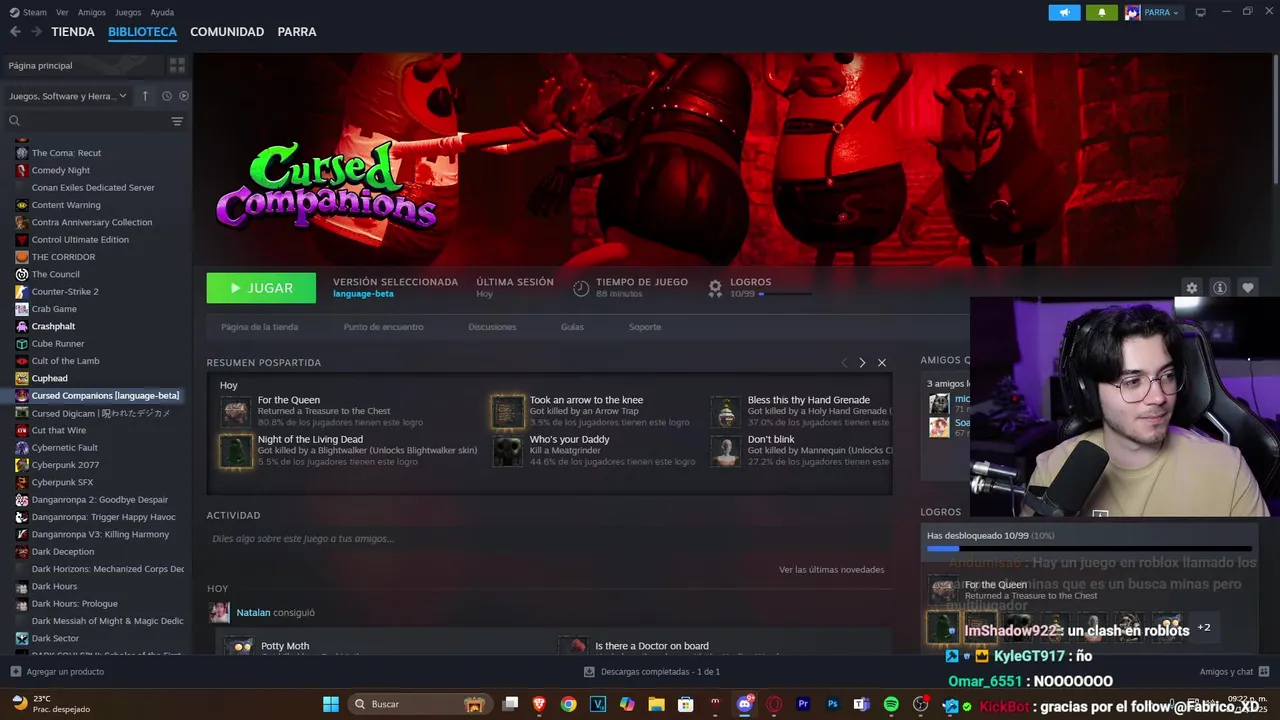Select Dark Deception in game list
This screenshot has height=720, width=1280.
click(63, 552)
